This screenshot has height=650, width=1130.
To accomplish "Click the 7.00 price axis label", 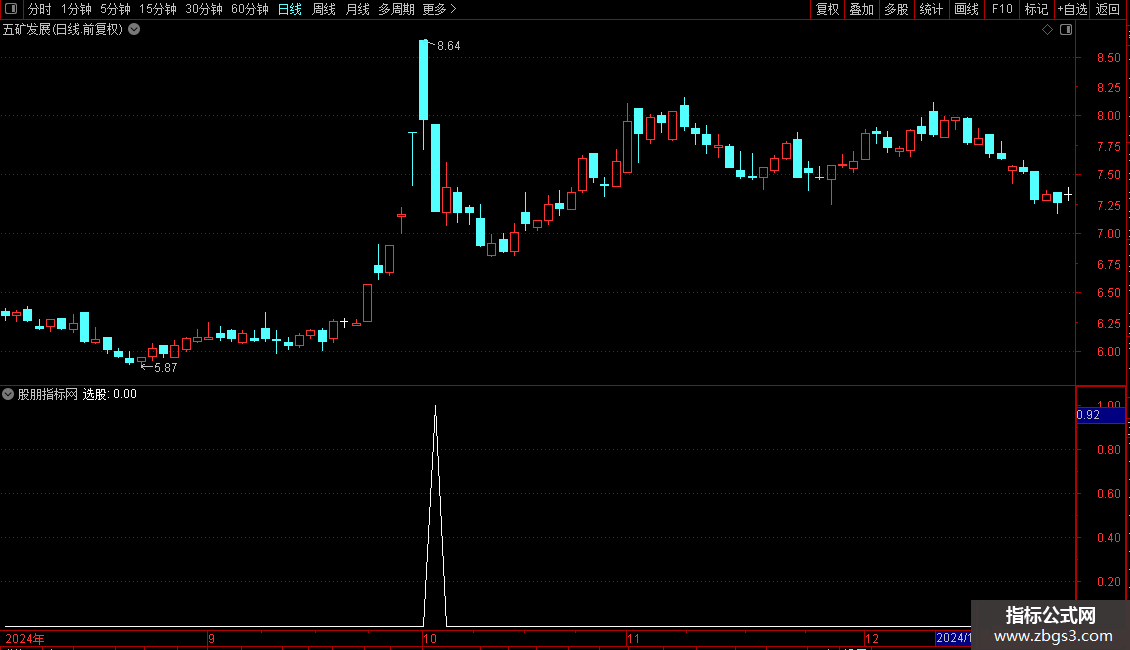I will (x=1108, y=233).
